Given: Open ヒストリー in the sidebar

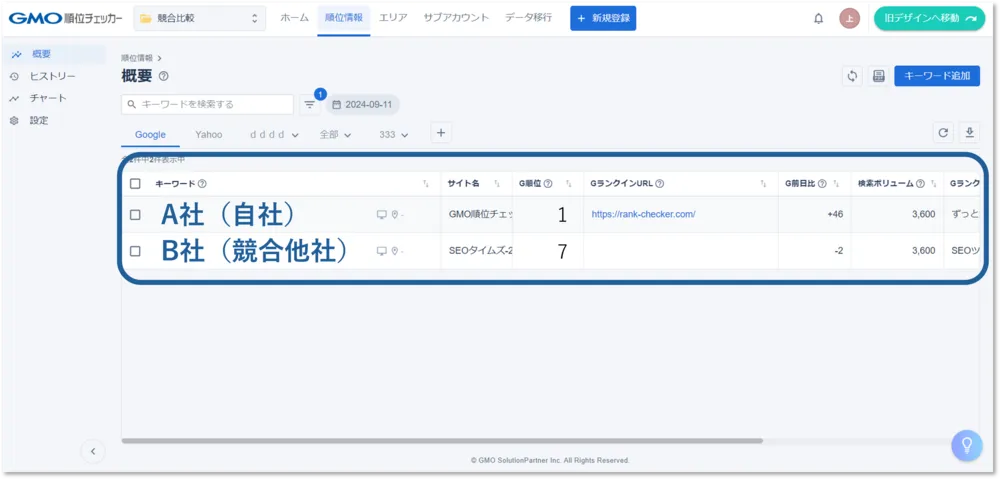Looking at the screenshot, I should click(x=54, y=77).
